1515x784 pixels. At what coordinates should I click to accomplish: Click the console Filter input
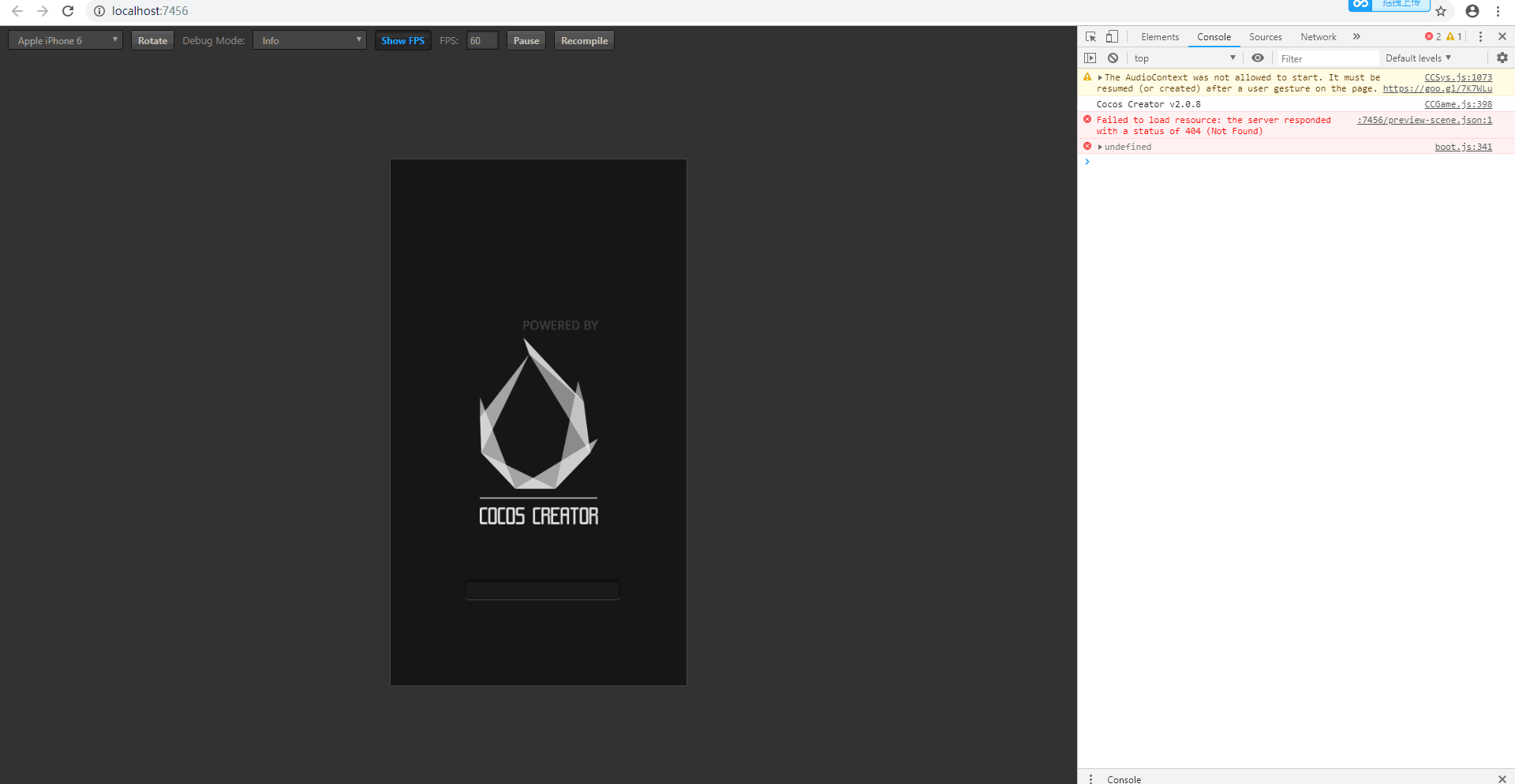point(1328,58)
